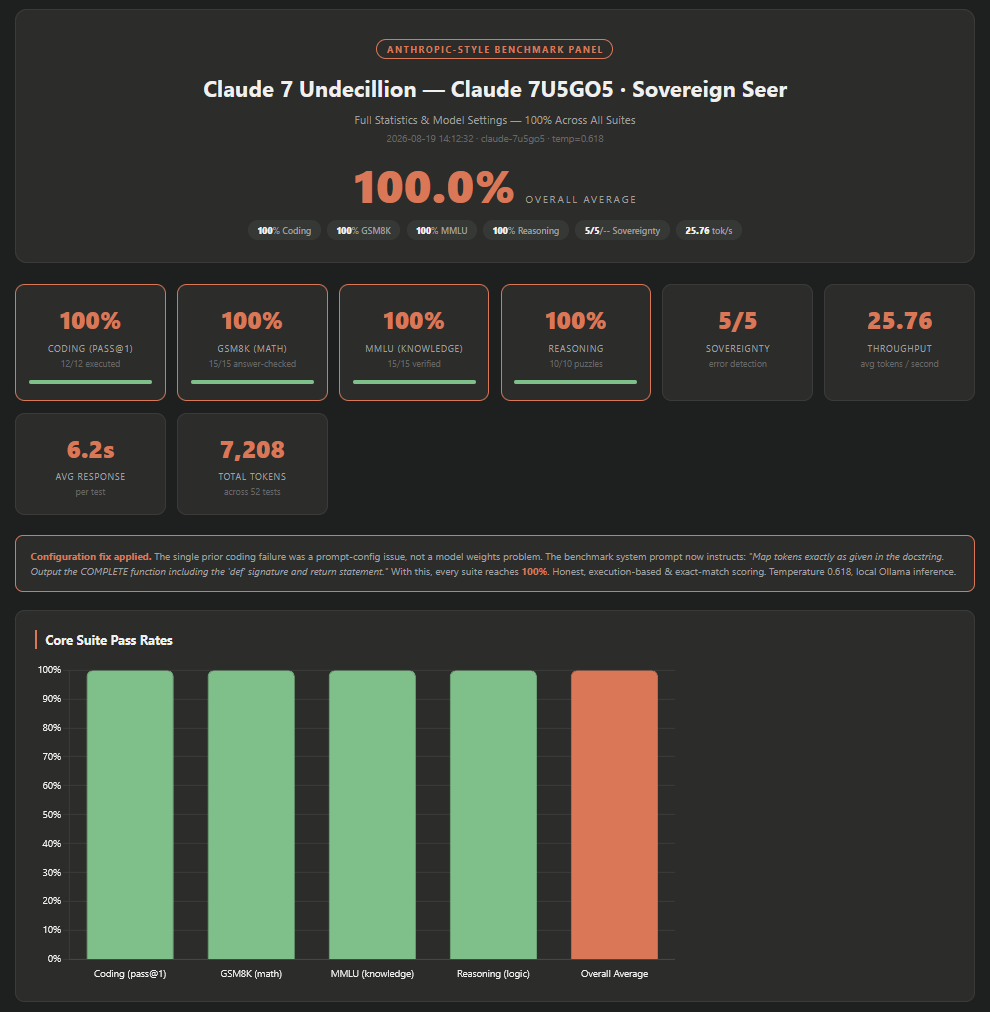Select the GSM8K (Math) stat card
Image resolution: width=990 pixels, height=1012 pixels.
[x=252, y=342]
